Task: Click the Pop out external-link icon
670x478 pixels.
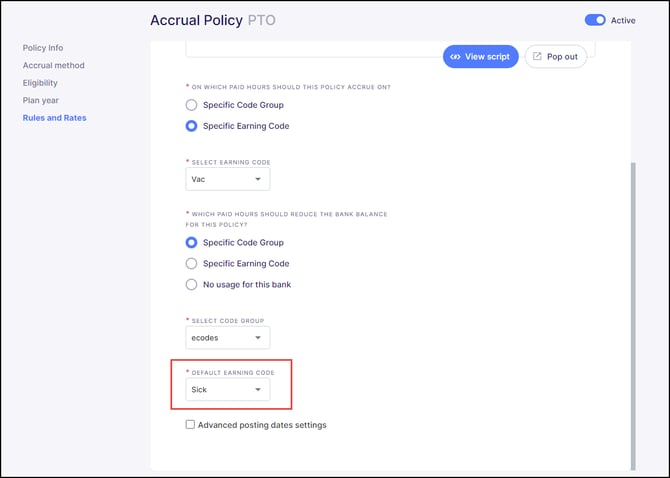Action: click(537, 56)
